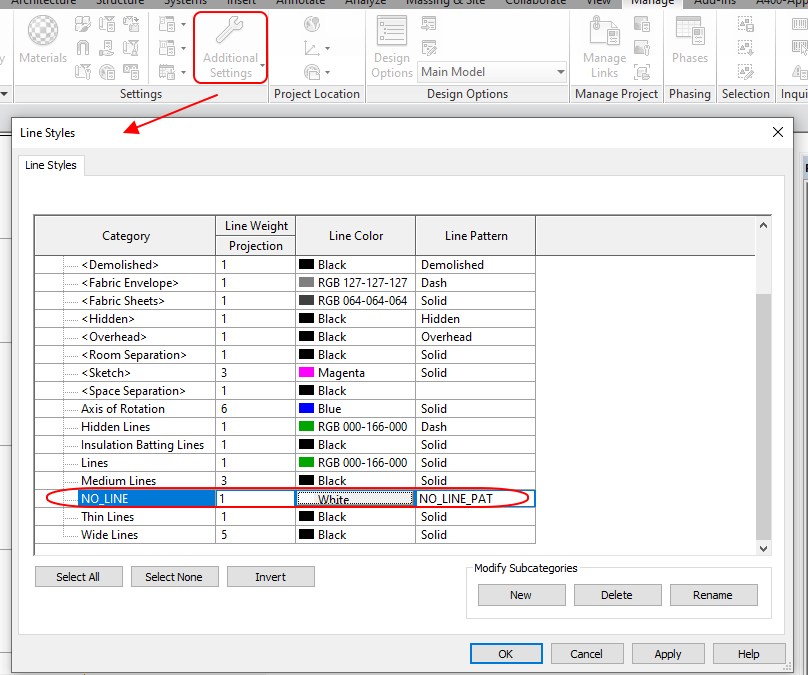808x675 pixels.
Task: Click the Coordinates icon in Project Location
Action: point(312,48)
